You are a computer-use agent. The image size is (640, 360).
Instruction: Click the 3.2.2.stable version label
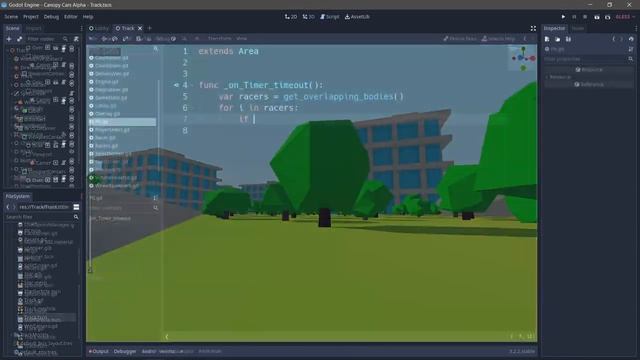pos(522,351)
